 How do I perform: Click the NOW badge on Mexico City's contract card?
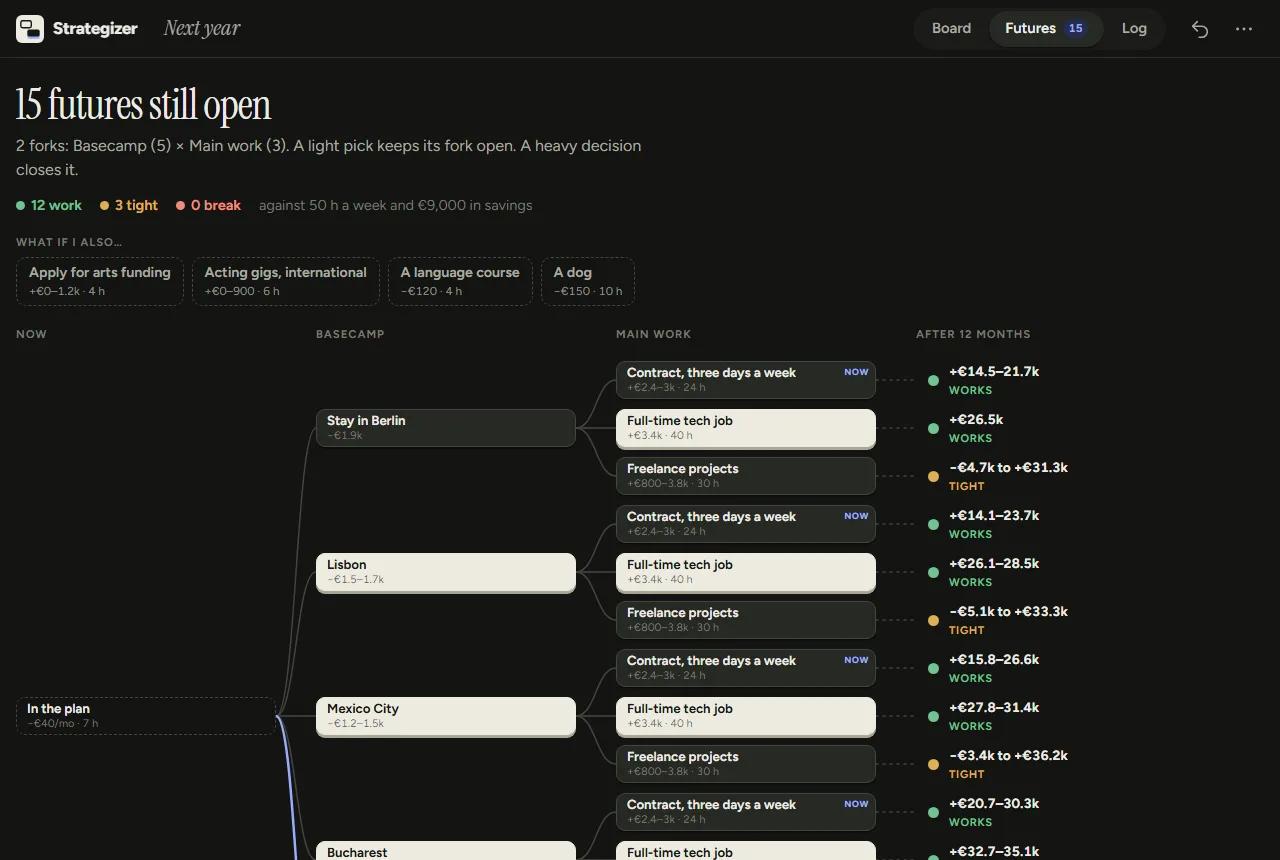[x=856, y=660]
